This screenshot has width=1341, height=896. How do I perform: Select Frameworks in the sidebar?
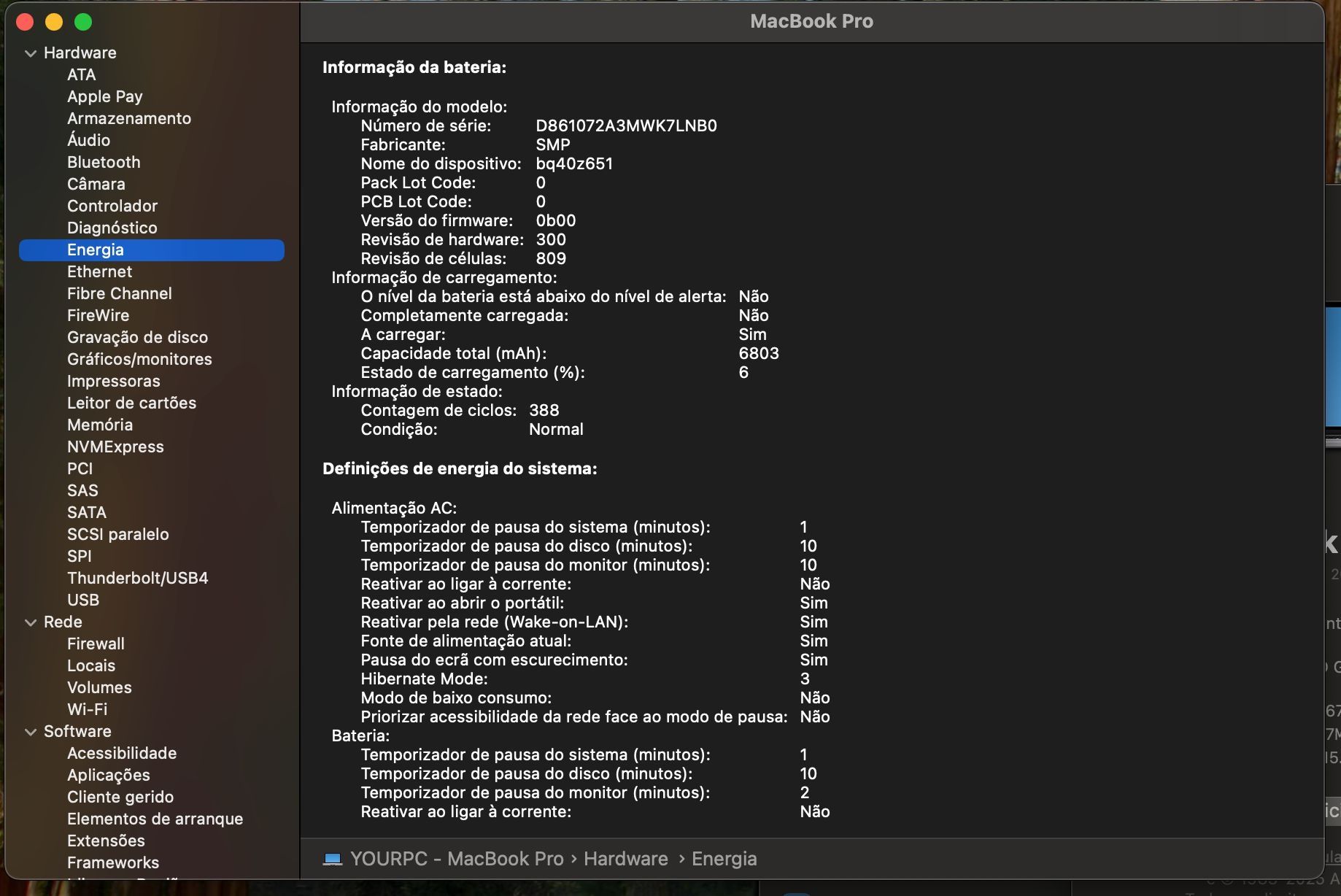(113, 862)
